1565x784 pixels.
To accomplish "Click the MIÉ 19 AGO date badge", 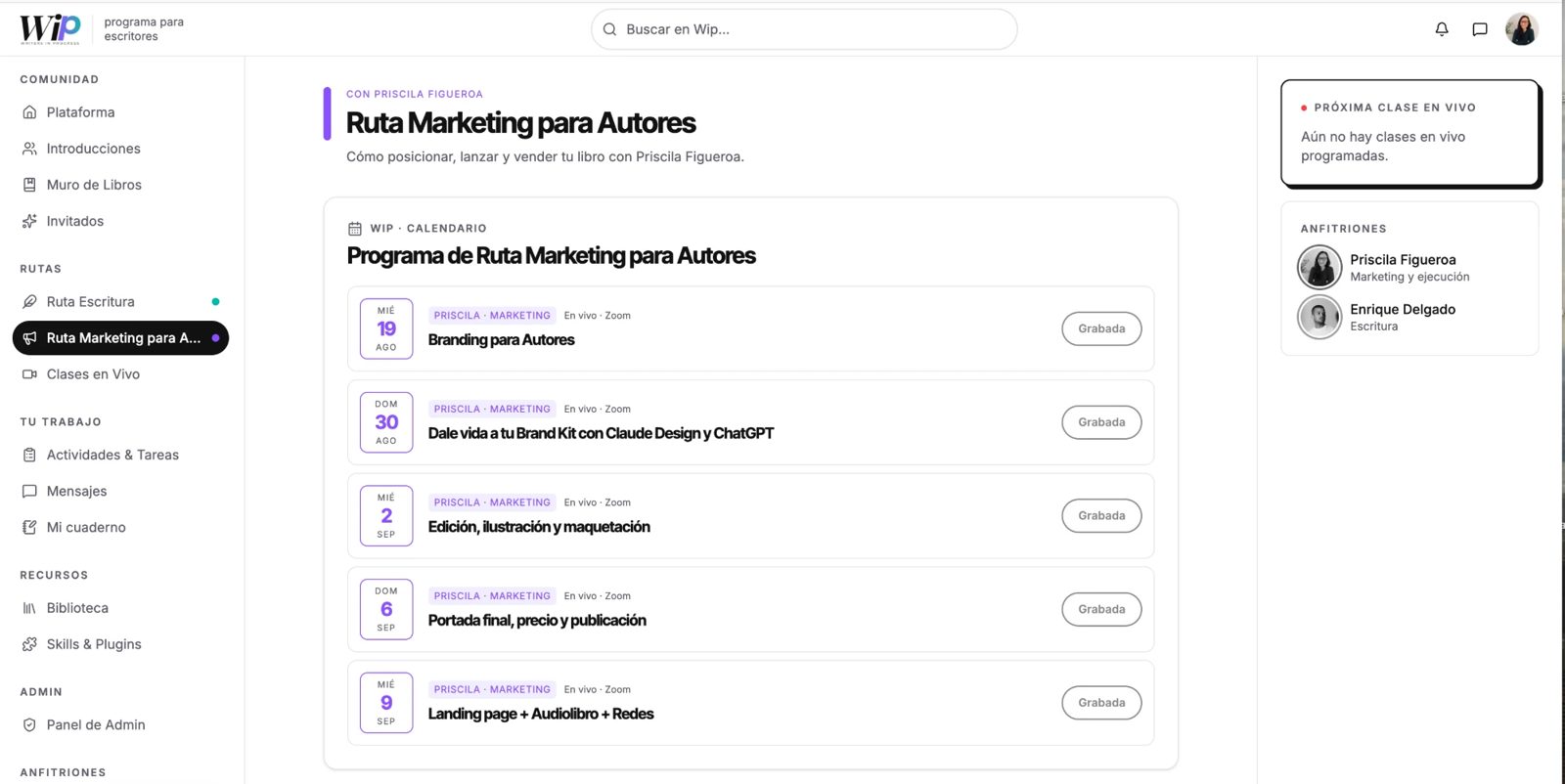I will (x=386, y=328).
